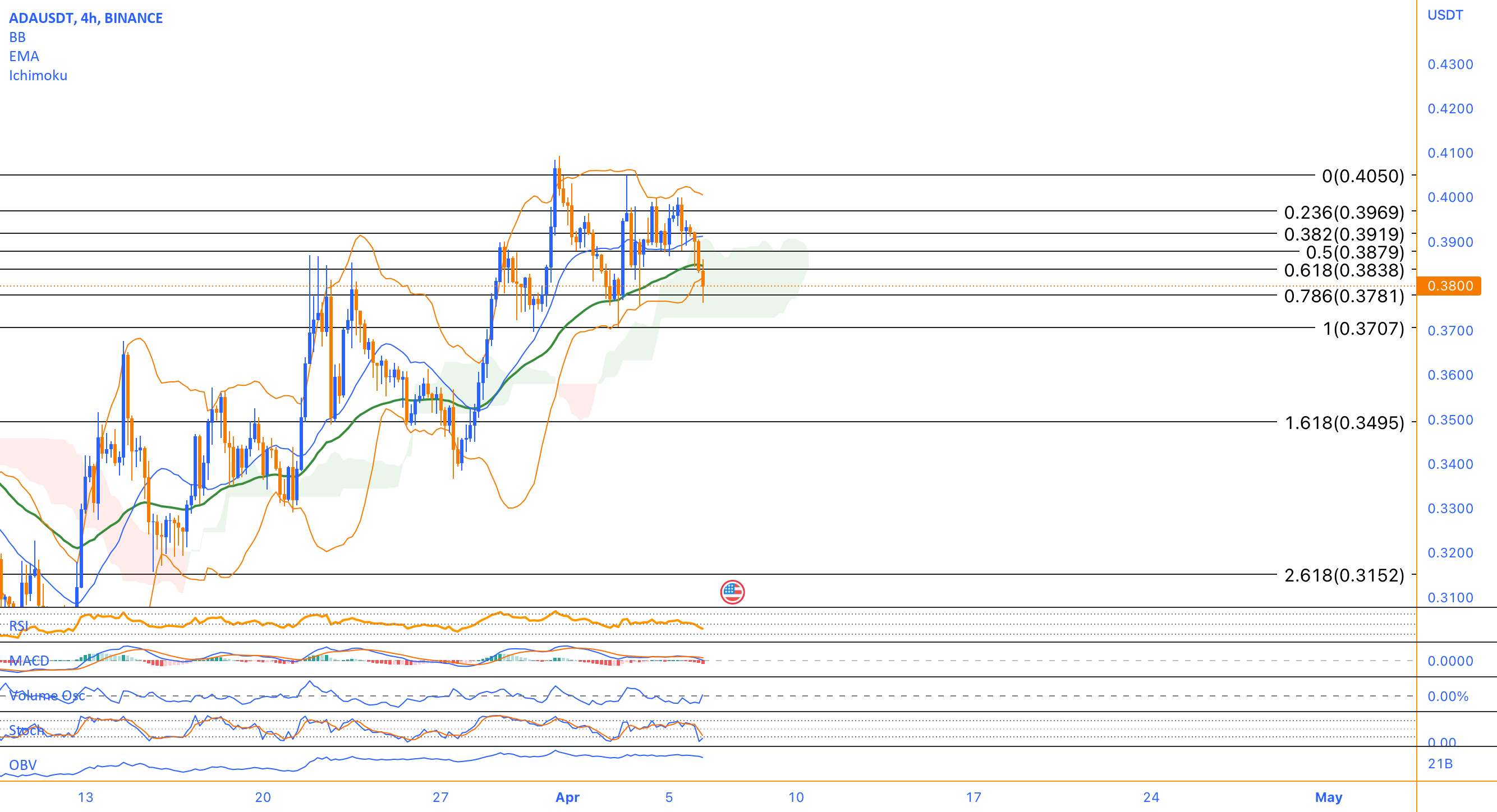
Task: Click the 0.3900 price axis value
Action: pos(1450,242)
